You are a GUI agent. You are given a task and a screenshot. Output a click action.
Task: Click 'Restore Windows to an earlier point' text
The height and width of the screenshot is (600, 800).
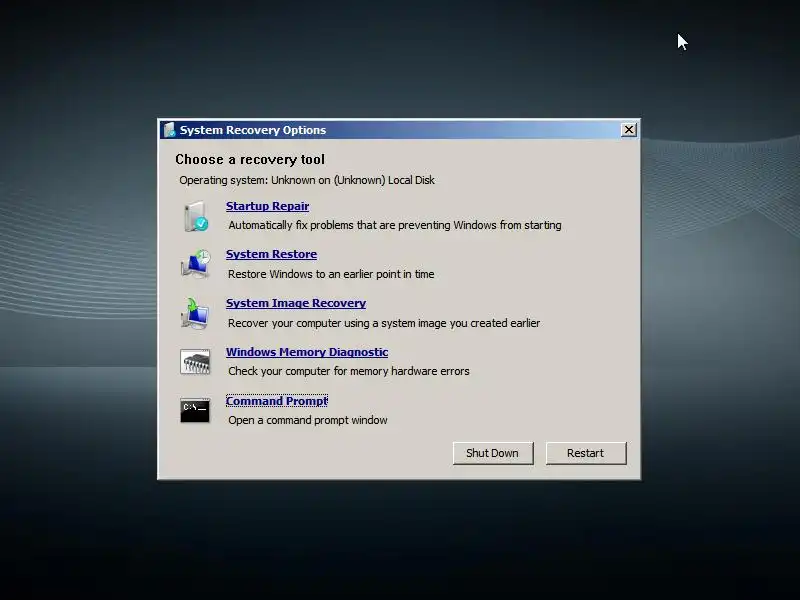331,274
